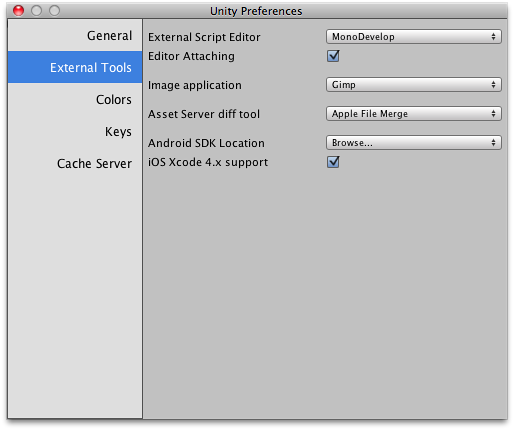Viewport: 514px width, 430px height.
Task: Go to Cache Server settings
Action: (x=75, y=163)
